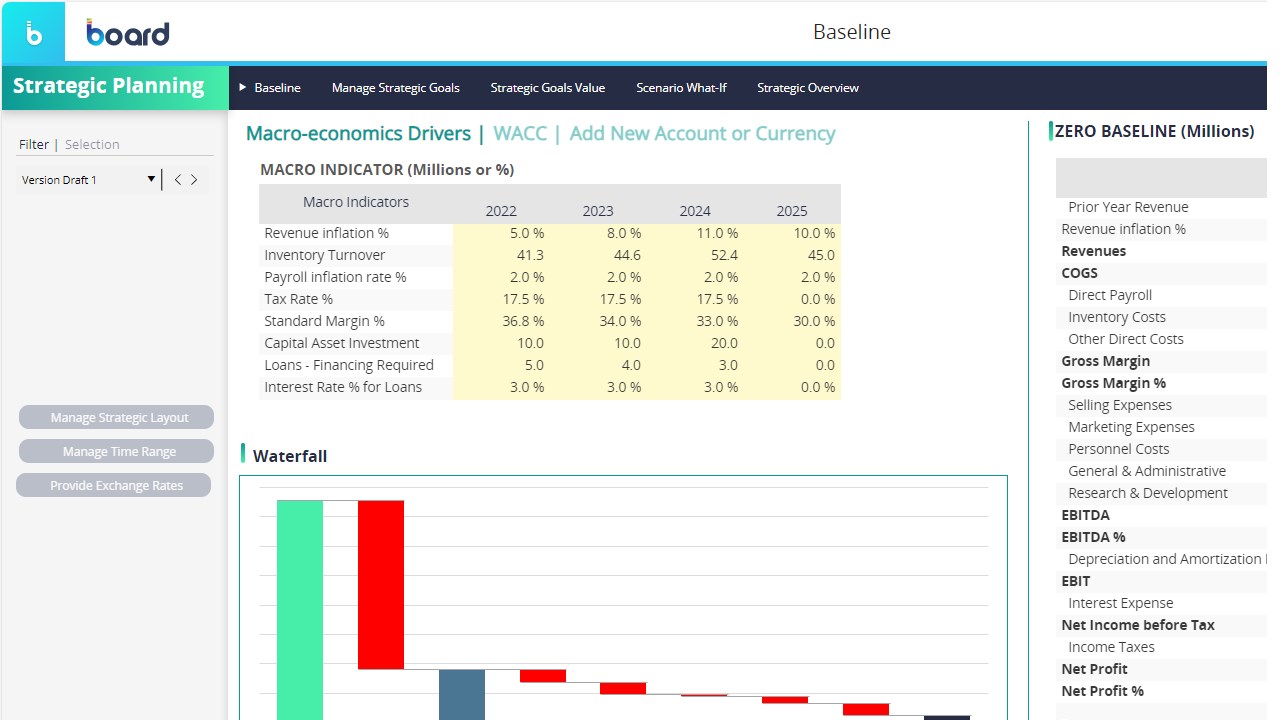Click the previous version arrow
The image size is (1280, 720).
178,180
